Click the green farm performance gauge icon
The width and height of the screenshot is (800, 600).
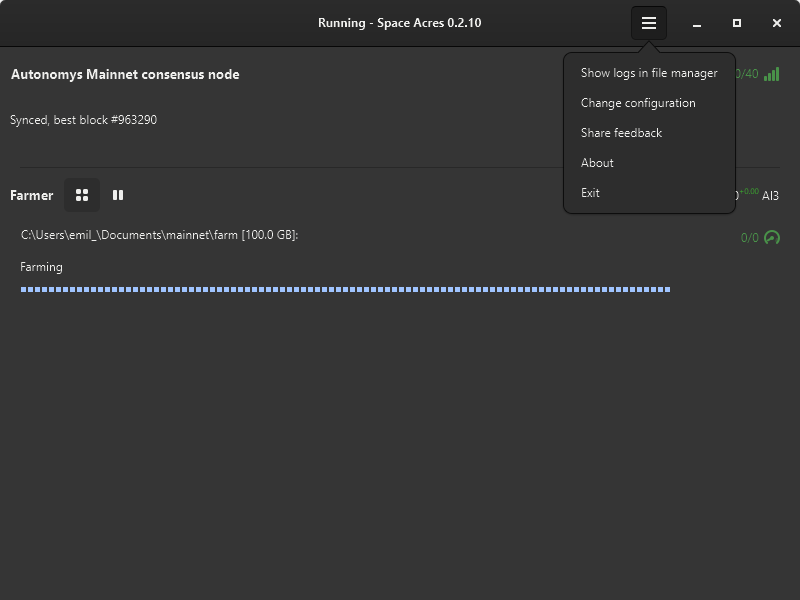pyautogui.click(x=771, y=238)
